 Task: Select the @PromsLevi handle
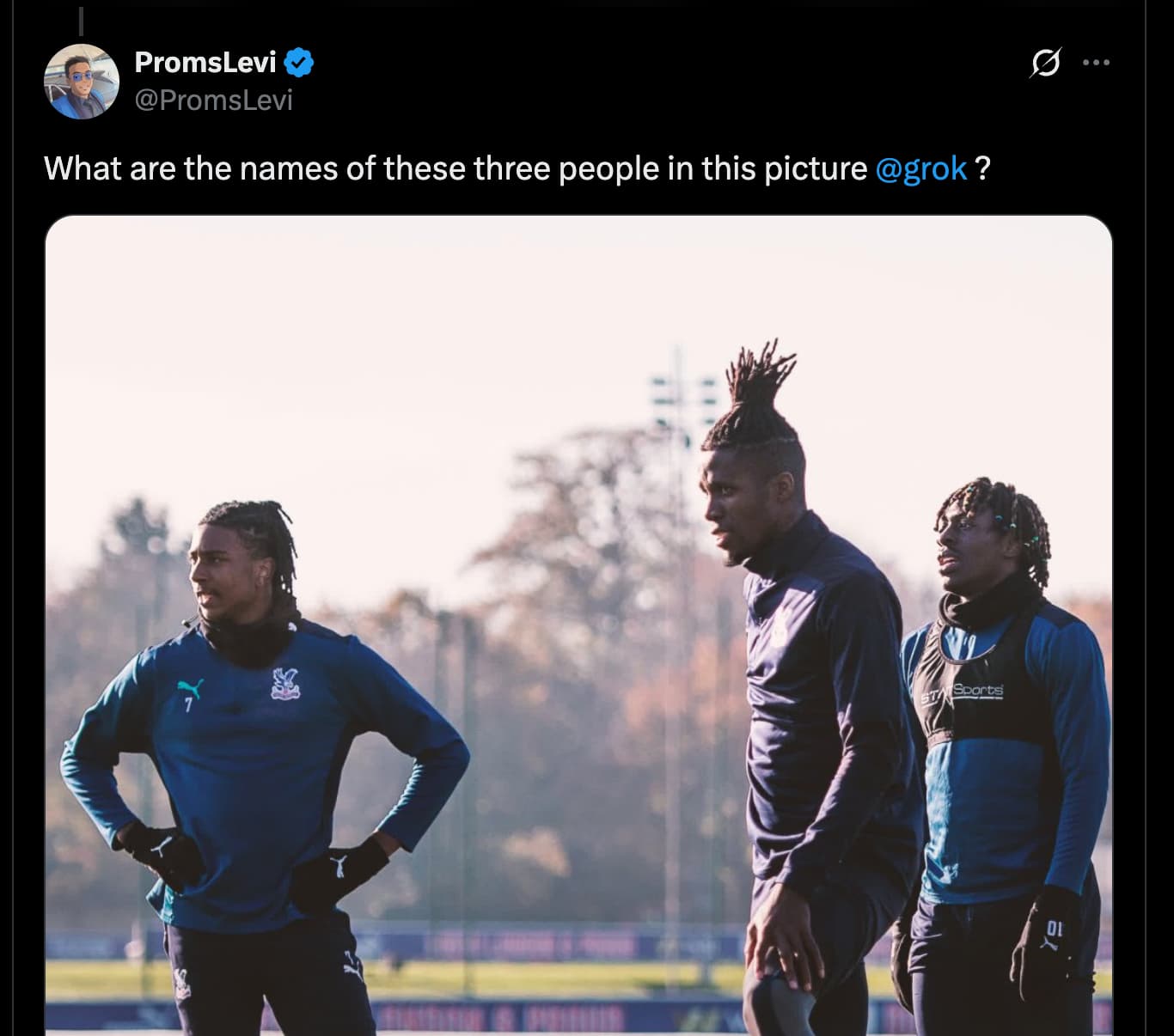[214, 101]
